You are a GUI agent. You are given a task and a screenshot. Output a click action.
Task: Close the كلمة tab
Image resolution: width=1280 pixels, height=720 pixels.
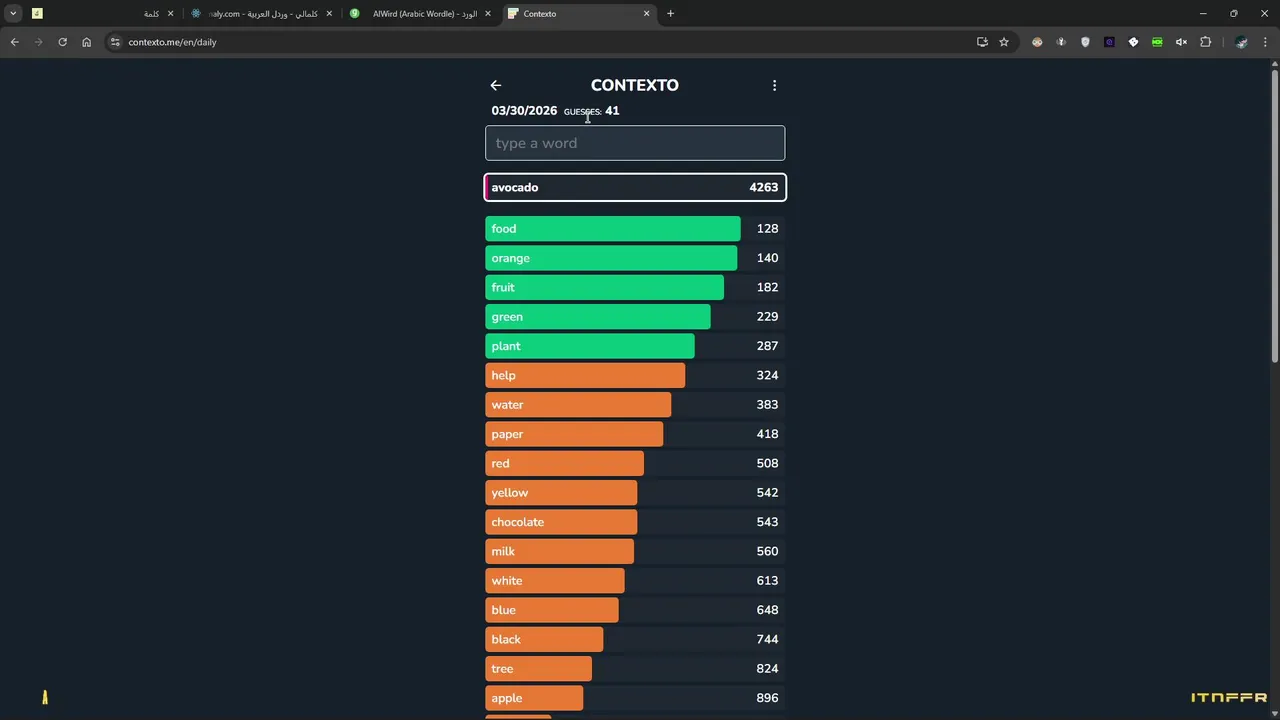point(170,14)
